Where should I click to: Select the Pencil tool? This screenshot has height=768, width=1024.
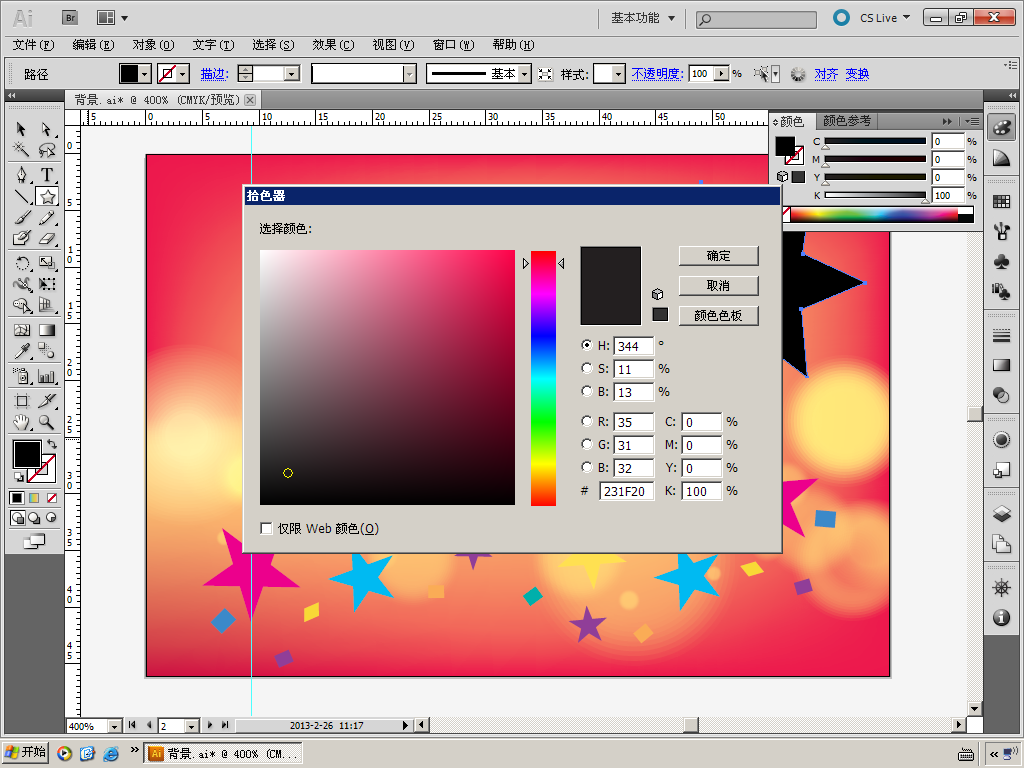pos(46,217)
